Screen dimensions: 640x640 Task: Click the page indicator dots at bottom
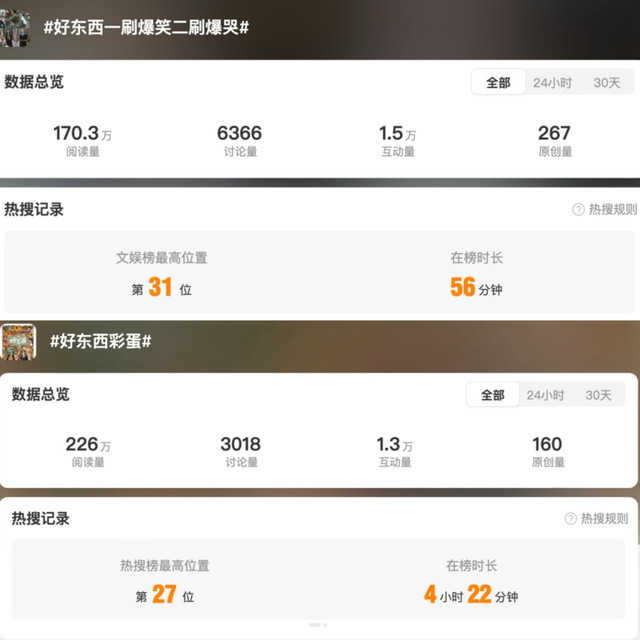[318, 625]
